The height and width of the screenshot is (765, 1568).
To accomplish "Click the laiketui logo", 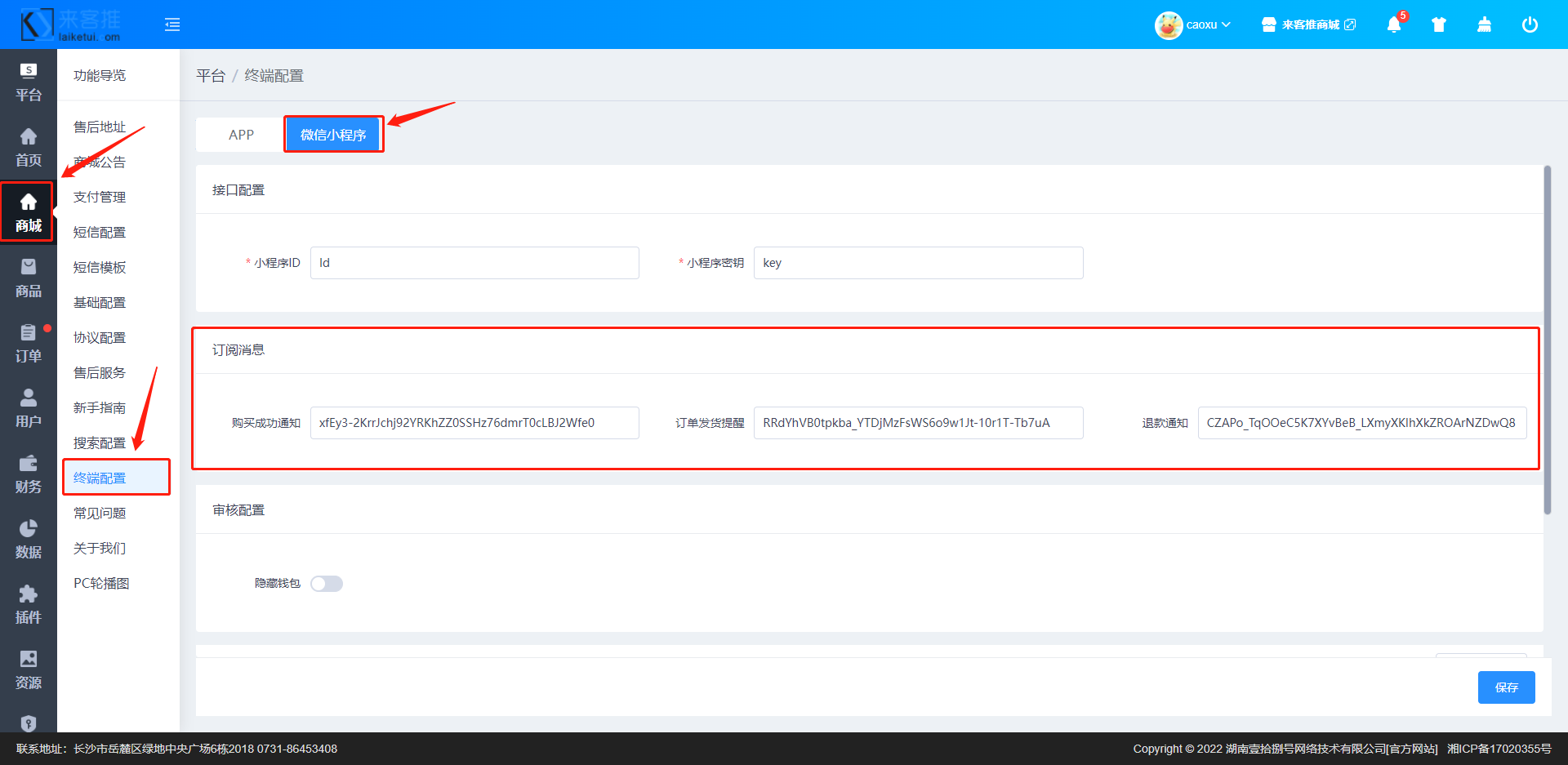I will [71, 24].
